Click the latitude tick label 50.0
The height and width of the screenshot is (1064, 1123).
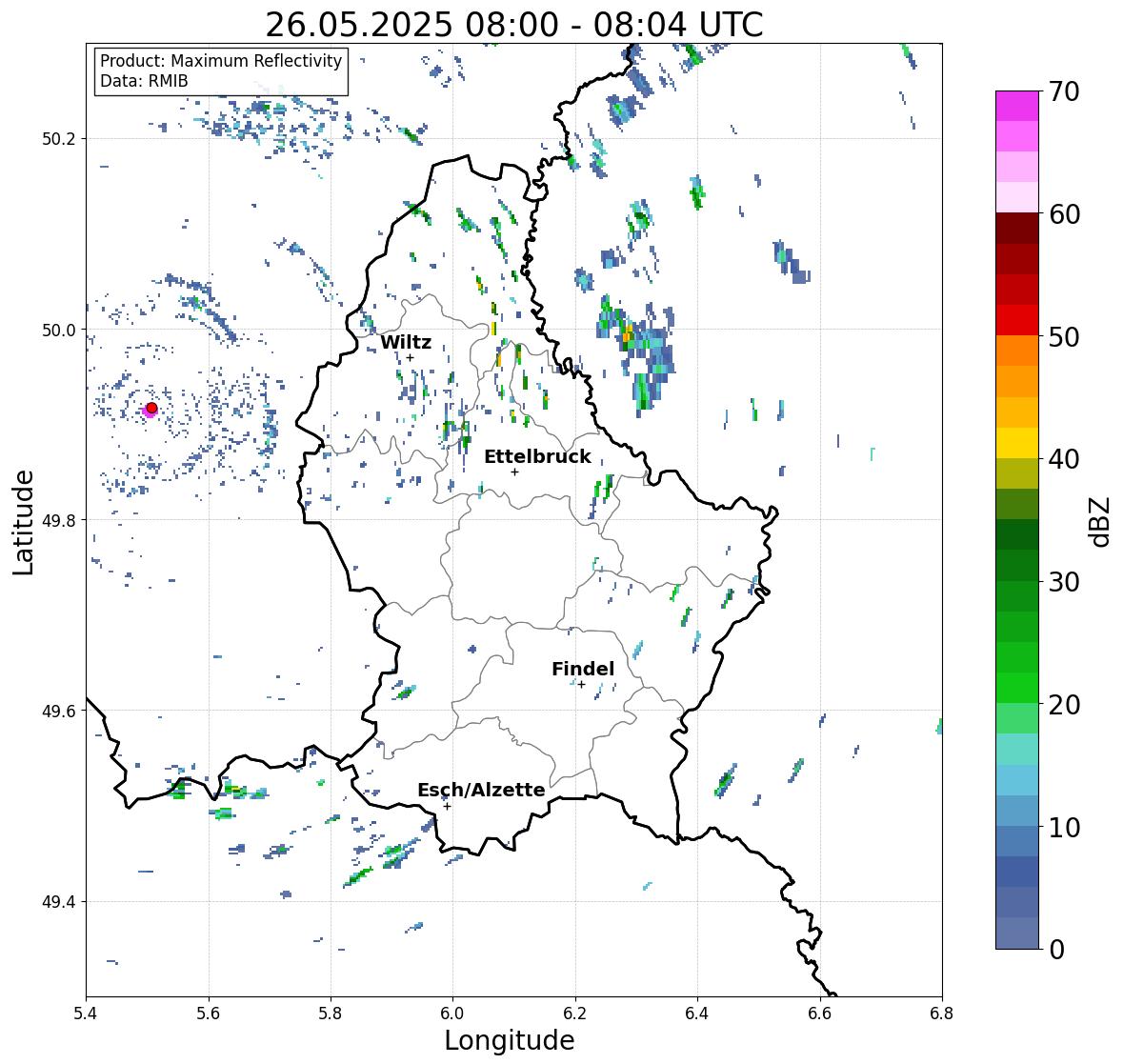(59, 331)
